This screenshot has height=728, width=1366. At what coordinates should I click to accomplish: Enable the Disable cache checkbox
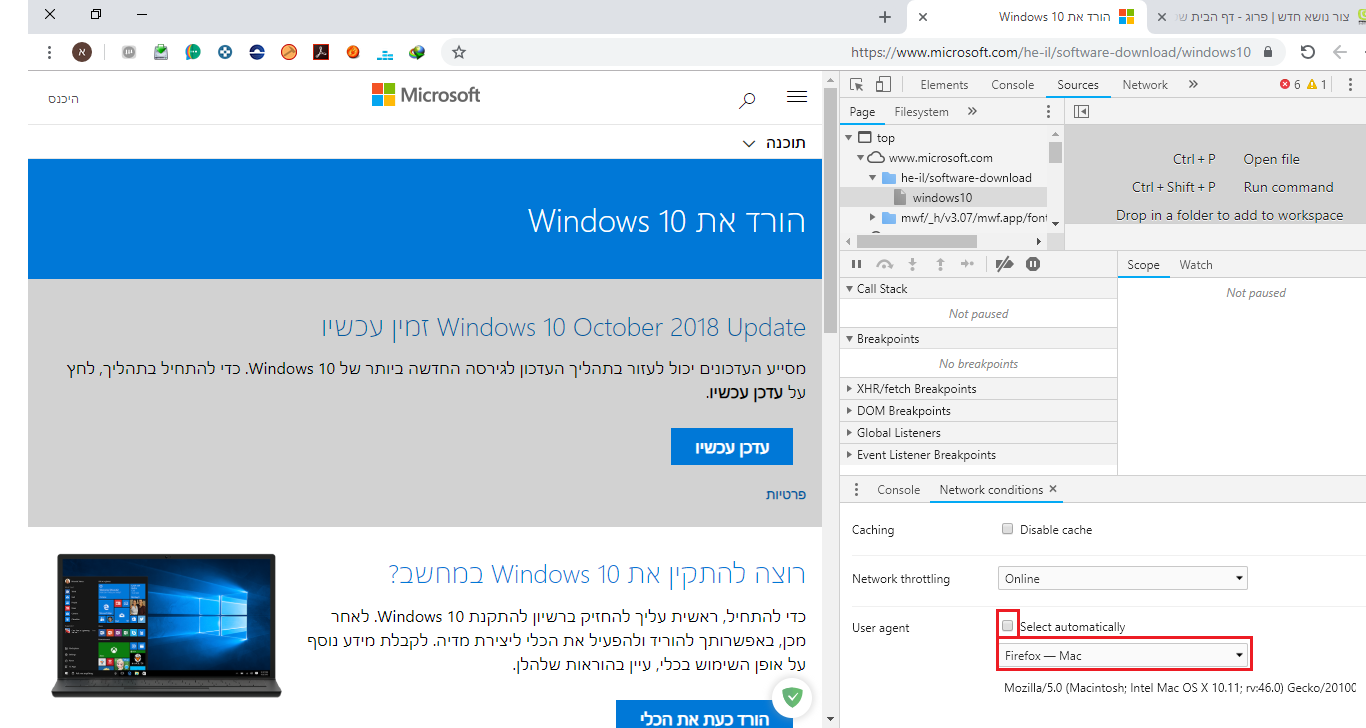pyautogui.click(x=1007, y=529)
